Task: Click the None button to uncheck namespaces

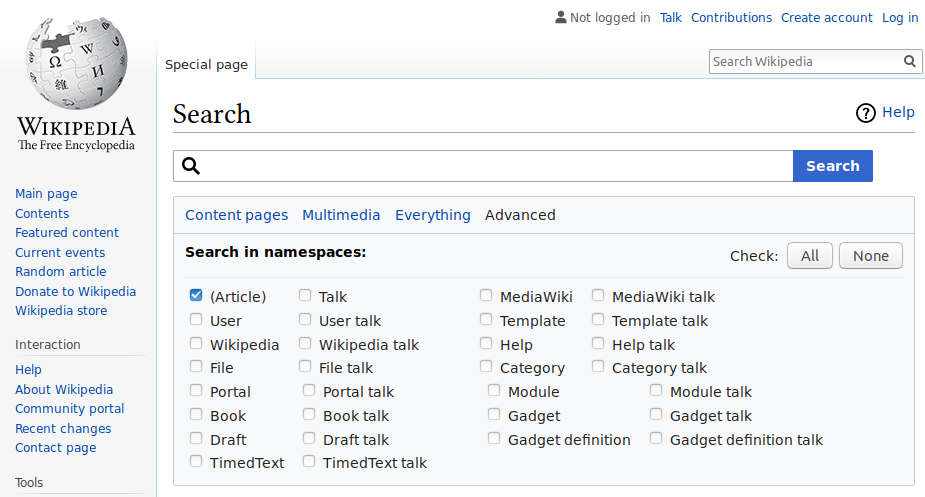Action: (870, 256)
